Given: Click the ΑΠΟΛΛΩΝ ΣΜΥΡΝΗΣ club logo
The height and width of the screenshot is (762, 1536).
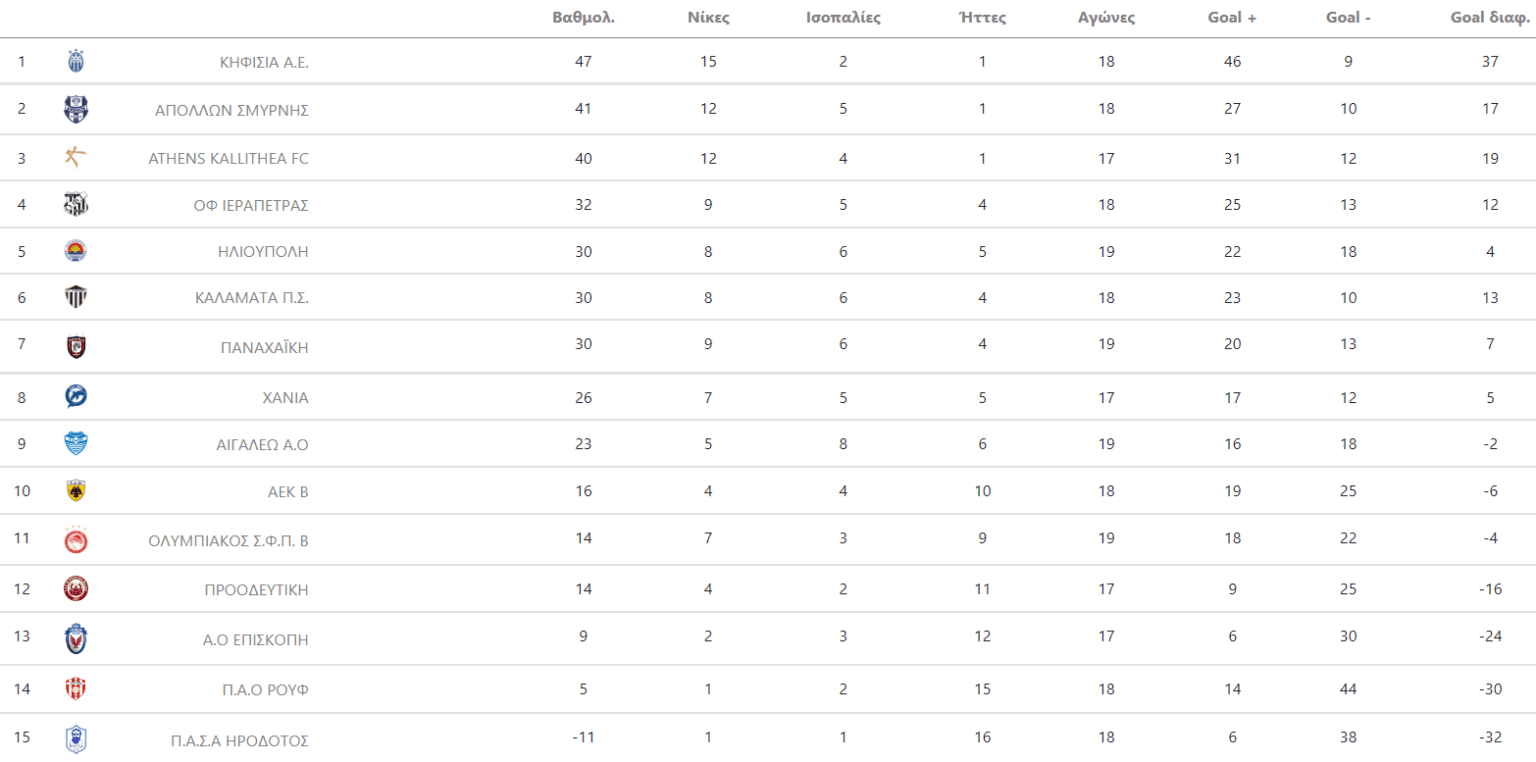Looking at the screenshot, I should [76, 109].
